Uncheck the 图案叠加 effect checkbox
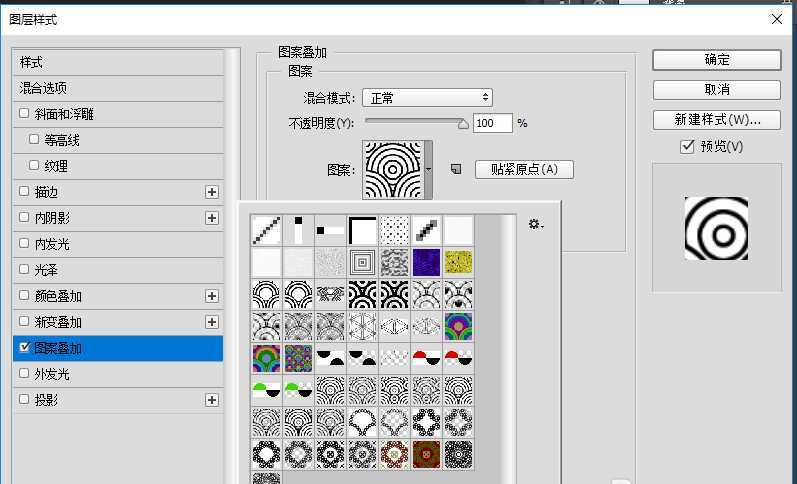This screenshot has height=484, width=797. 25,348
